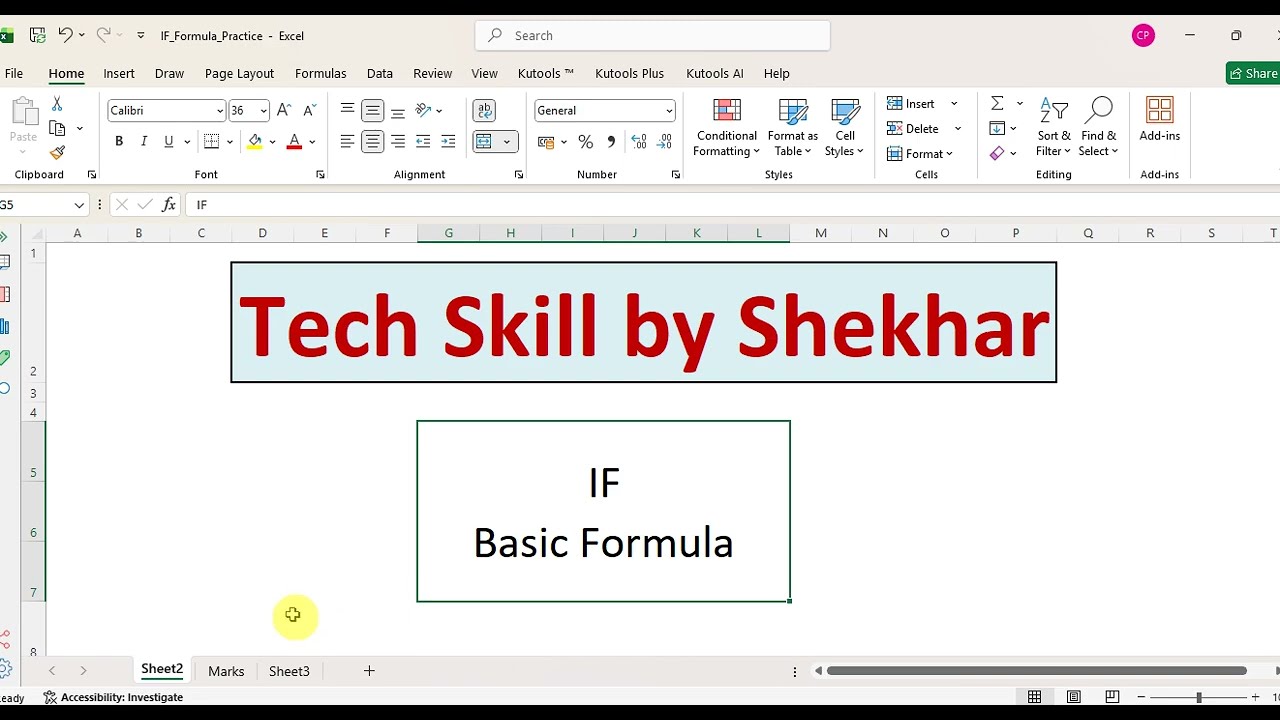
Task: Click the Increase Decimal icon
Action: pyautogui.click(x=639, y=142)
